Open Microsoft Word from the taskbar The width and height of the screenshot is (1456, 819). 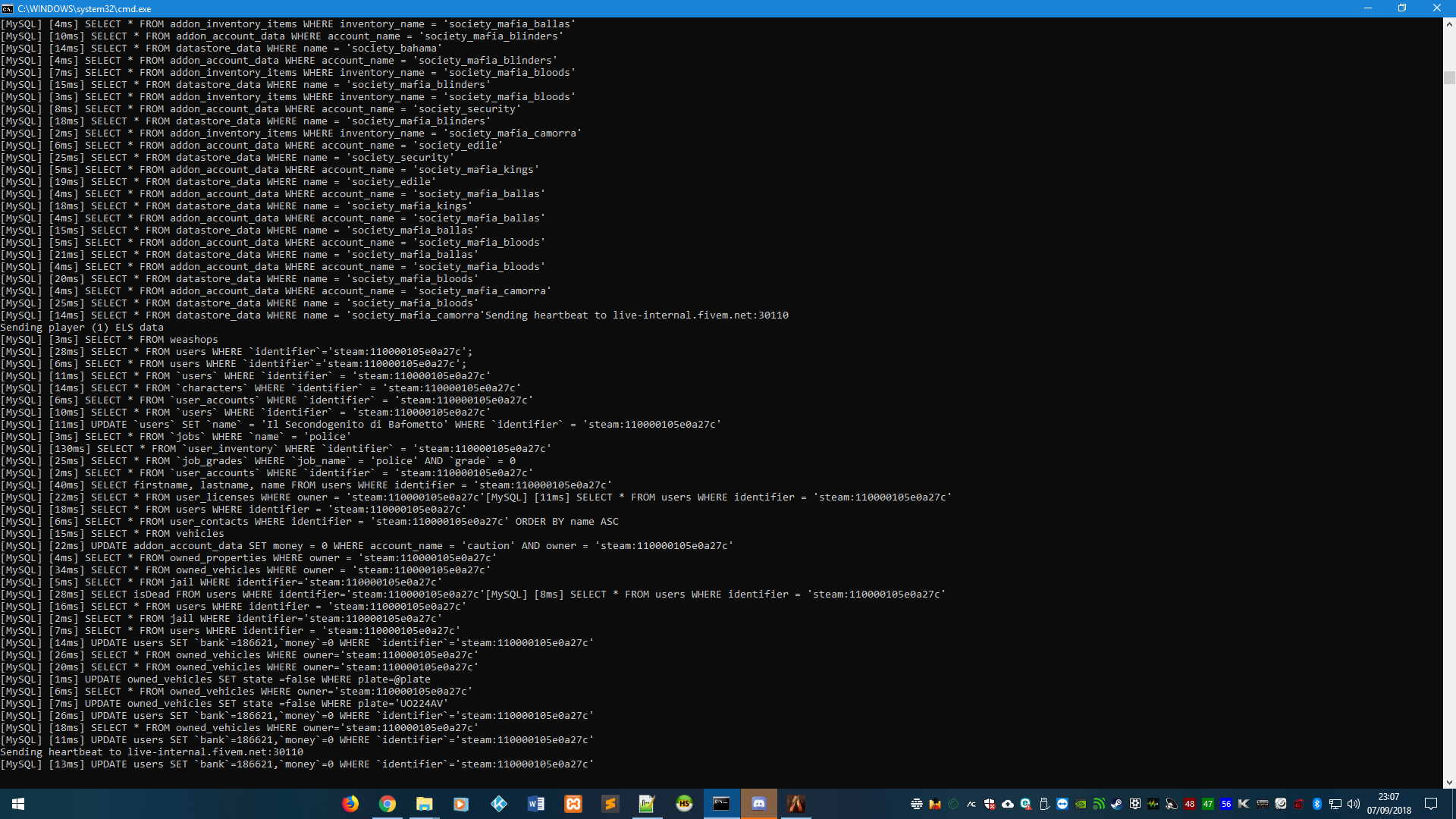[536, 804]
